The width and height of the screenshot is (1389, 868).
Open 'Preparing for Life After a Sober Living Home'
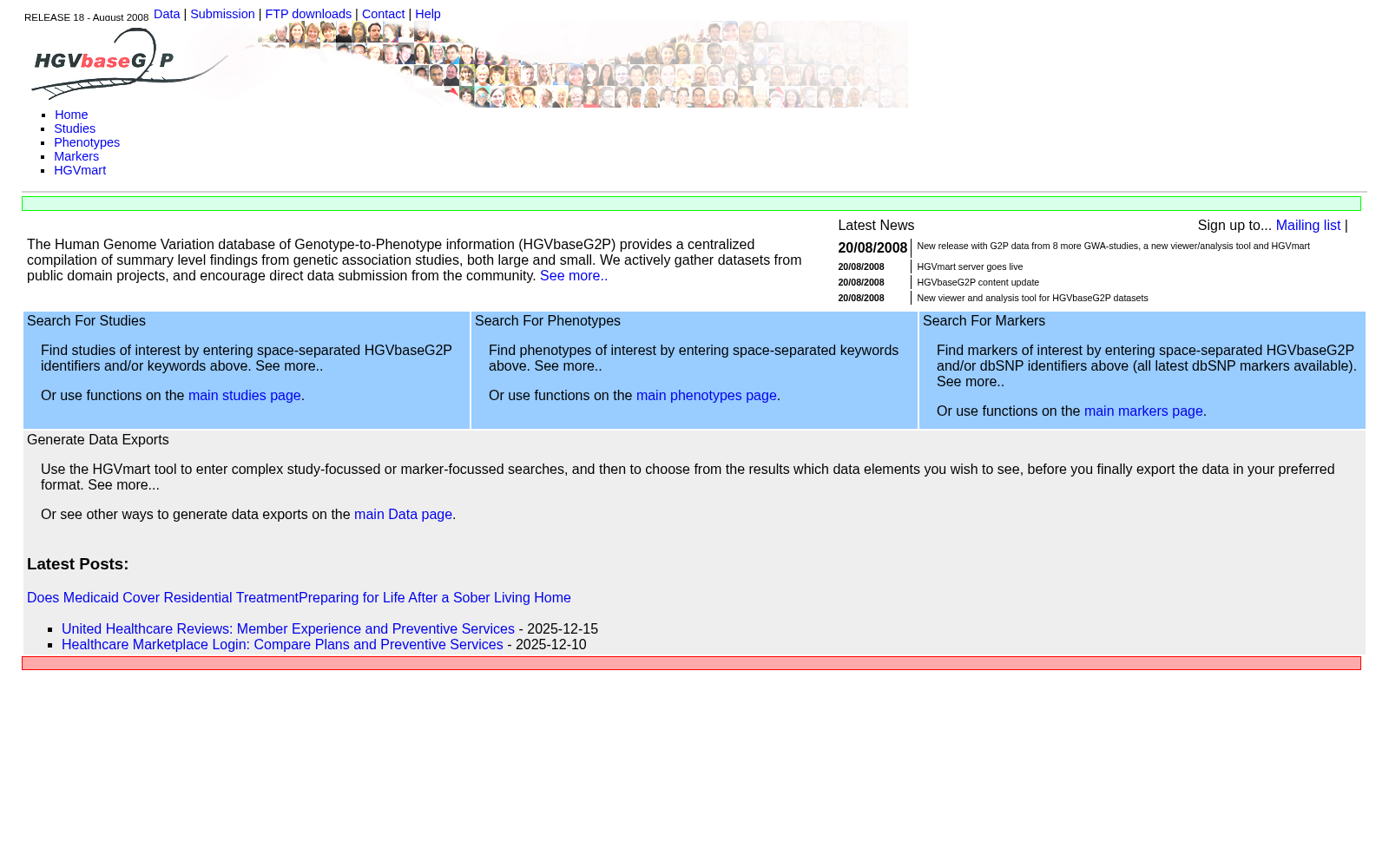(x=435, y=598)
